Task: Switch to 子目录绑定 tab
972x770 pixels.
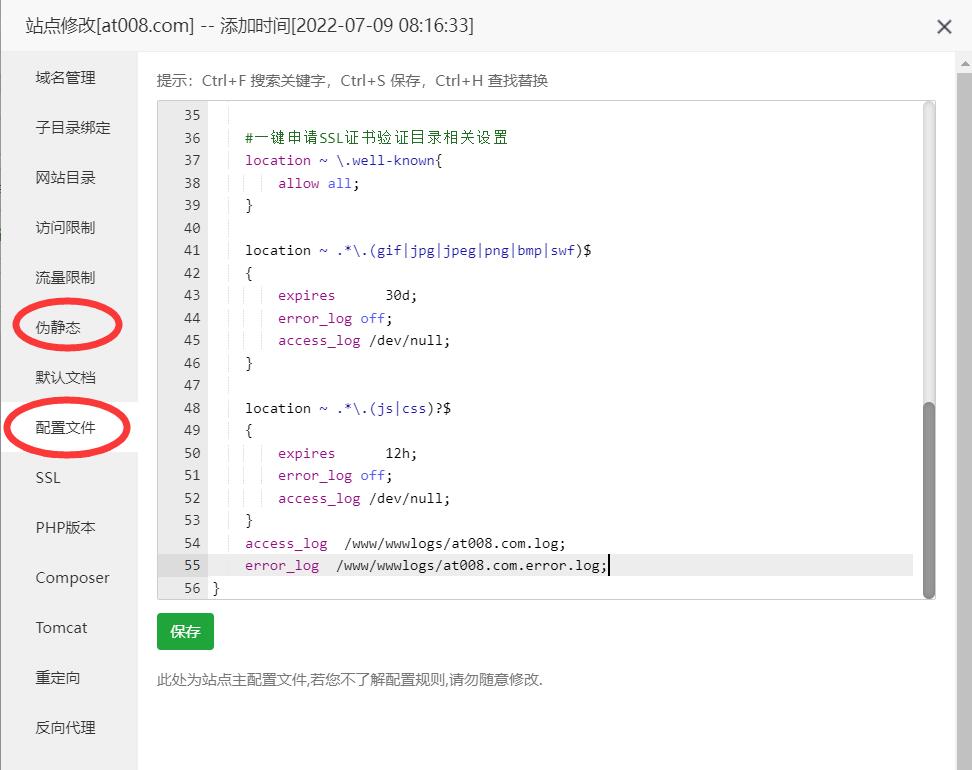Action: [x=73, y=128]
